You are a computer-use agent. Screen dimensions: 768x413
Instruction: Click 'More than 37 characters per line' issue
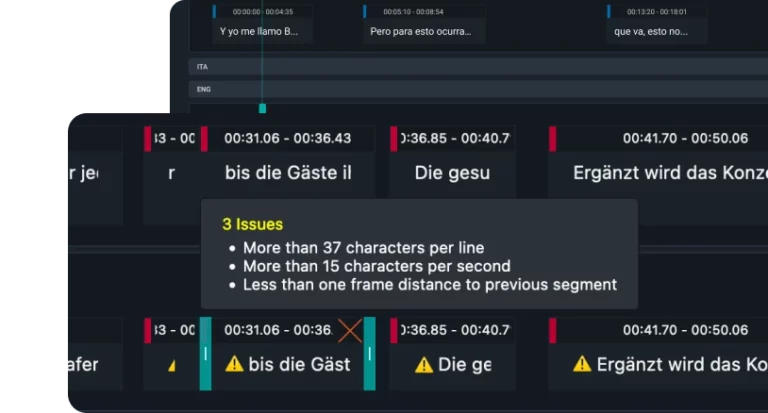coord(363,248)
